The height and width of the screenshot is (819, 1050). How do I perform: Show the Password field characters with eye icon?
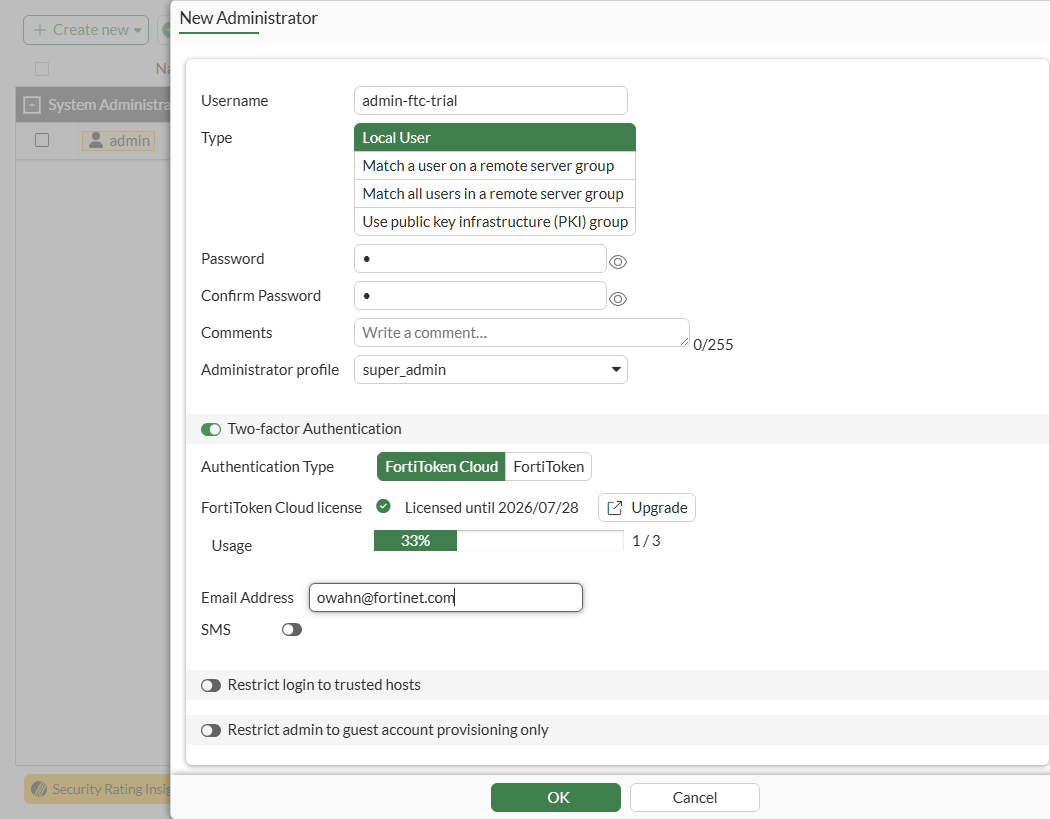618,262
